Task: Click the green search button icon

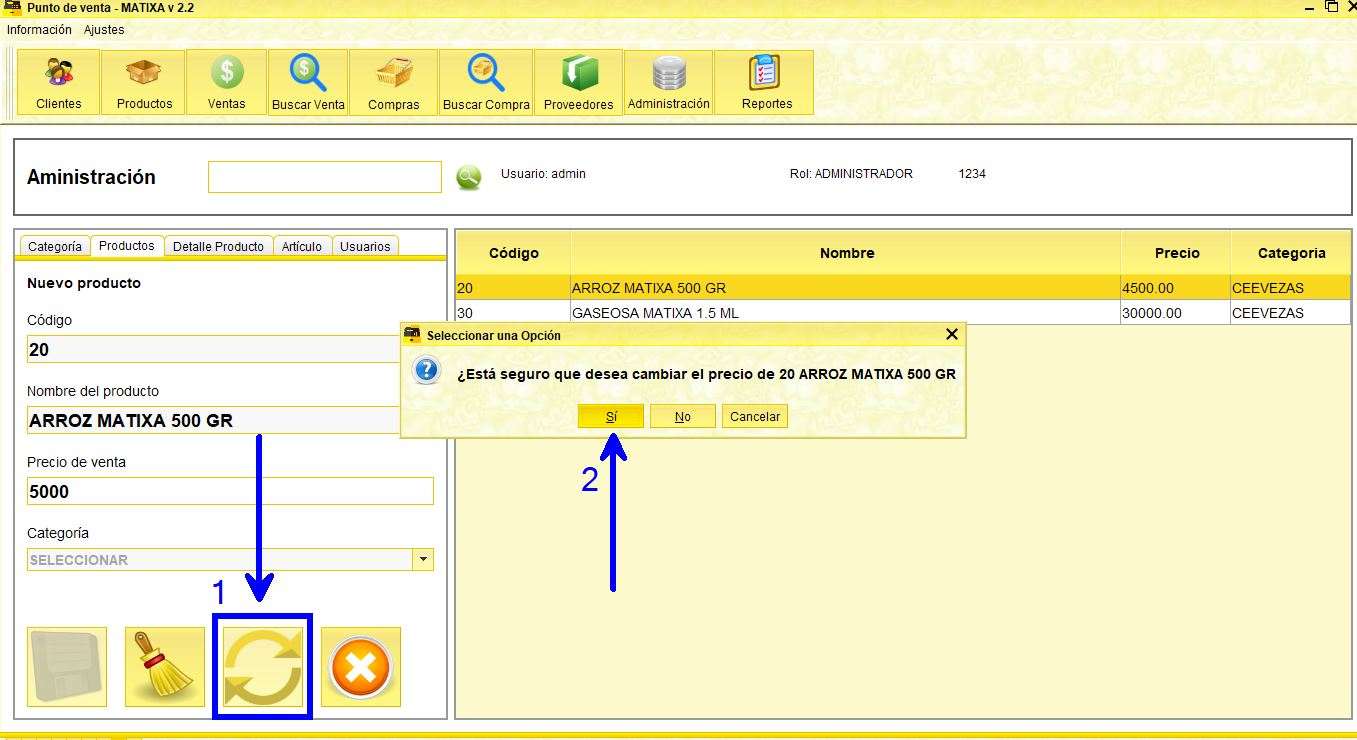Action: [x=468, y=177]
